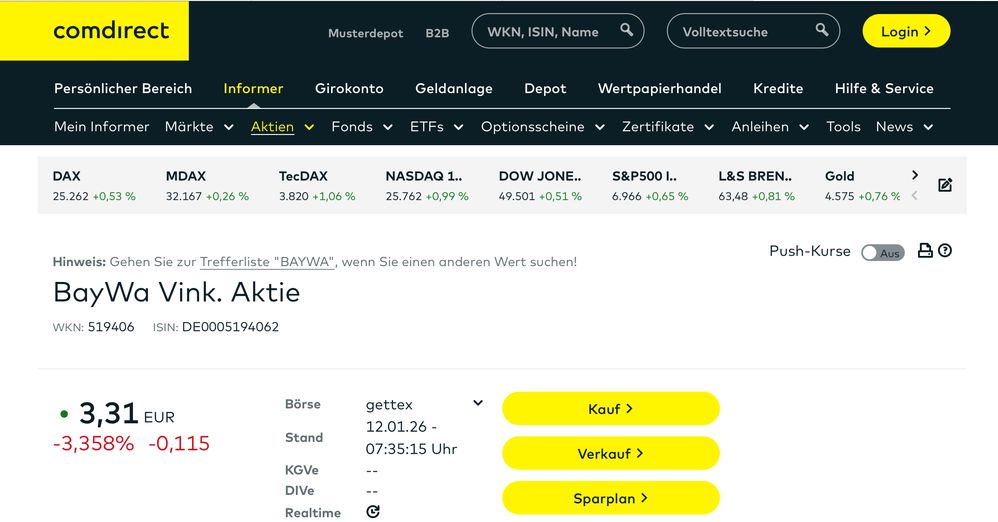Open the help question mark icon
Viewport: 998px width, 522px height.
point(945,251)
